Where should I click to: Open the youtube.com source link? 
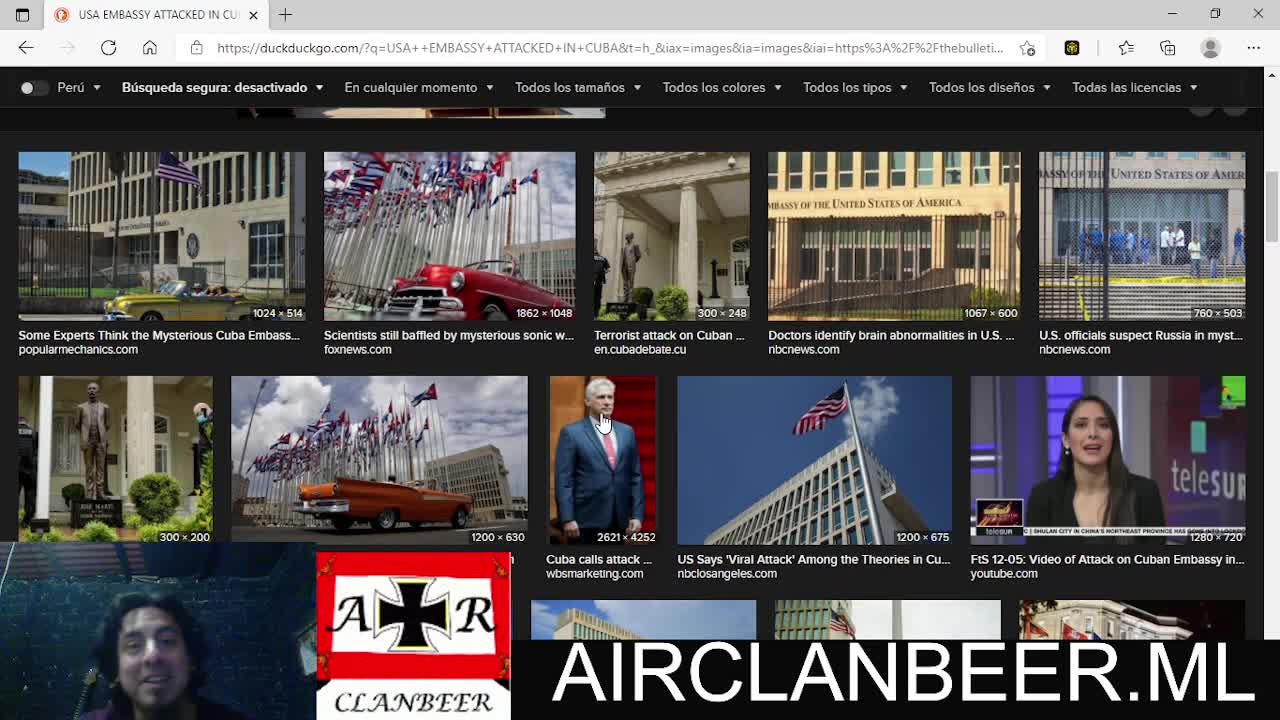1004,573
